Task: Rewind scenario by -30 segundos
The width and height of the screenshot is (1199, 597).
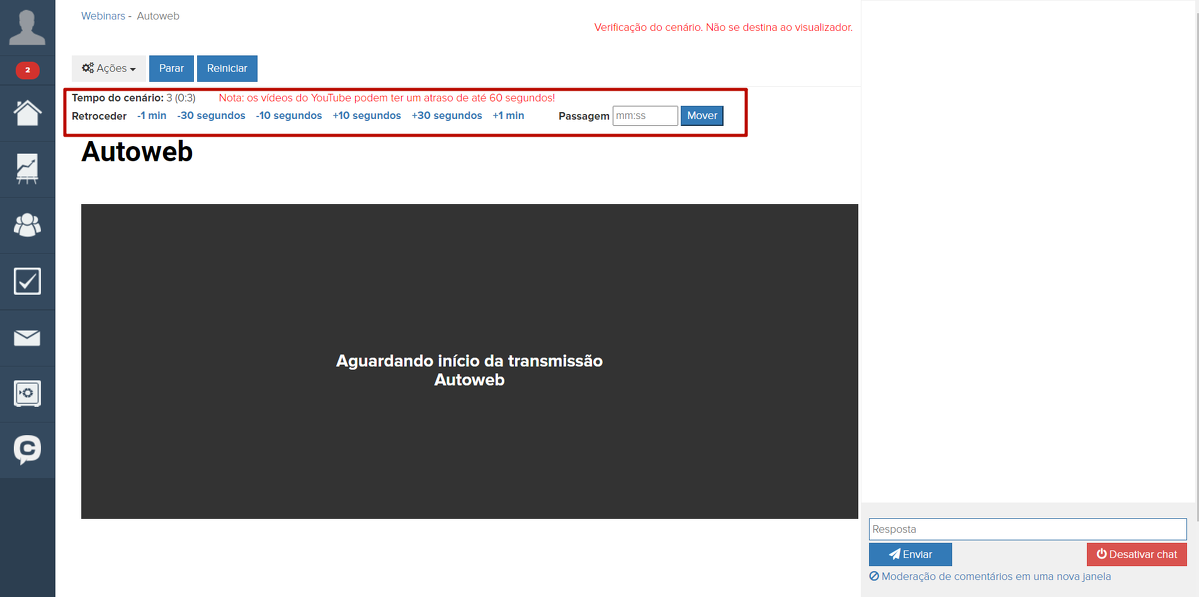Action: pyautogui.click(x=211, y=116)
